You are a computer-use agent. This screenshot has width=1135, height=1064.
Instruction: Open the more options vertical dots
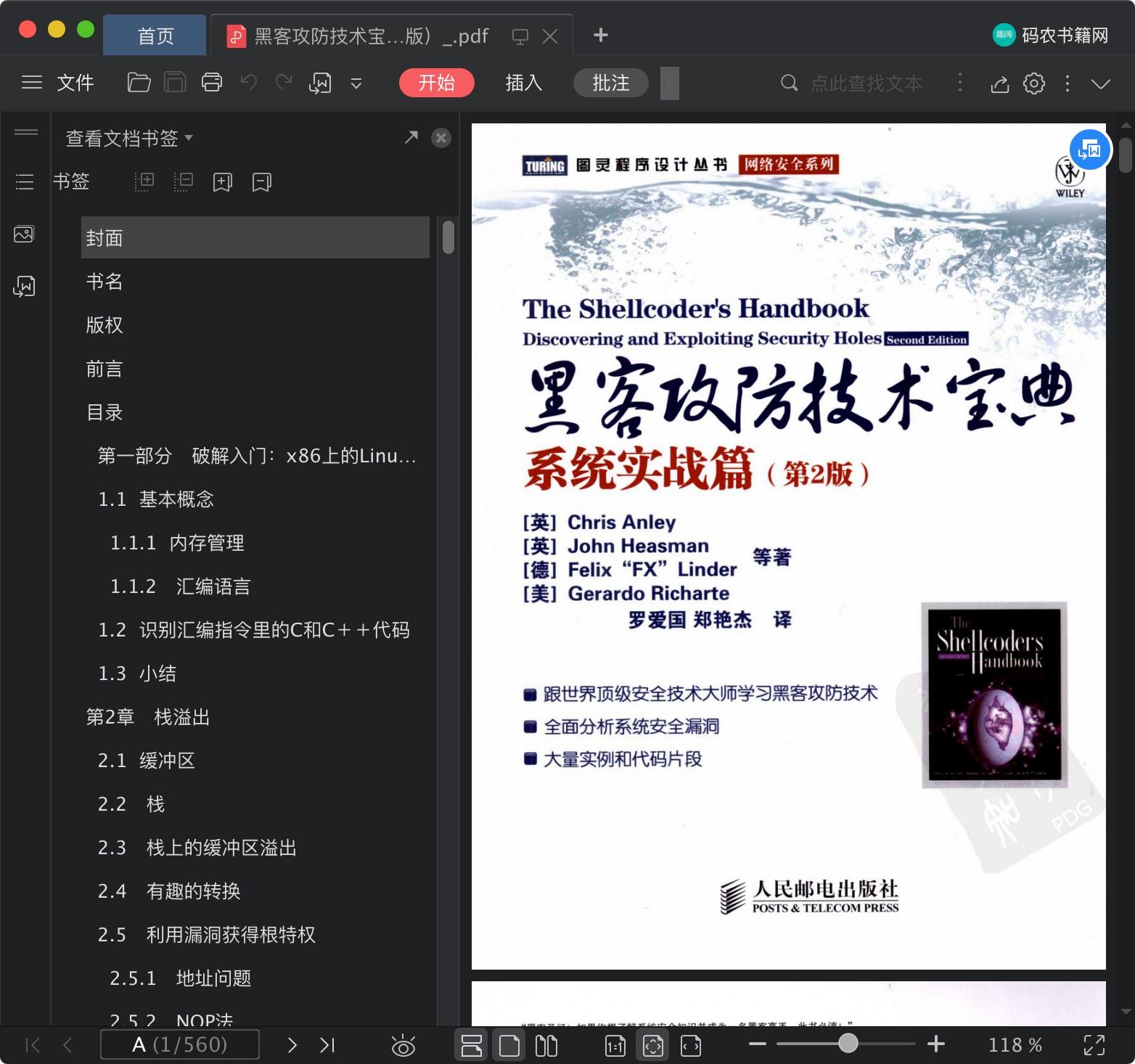coord(1067,83)
